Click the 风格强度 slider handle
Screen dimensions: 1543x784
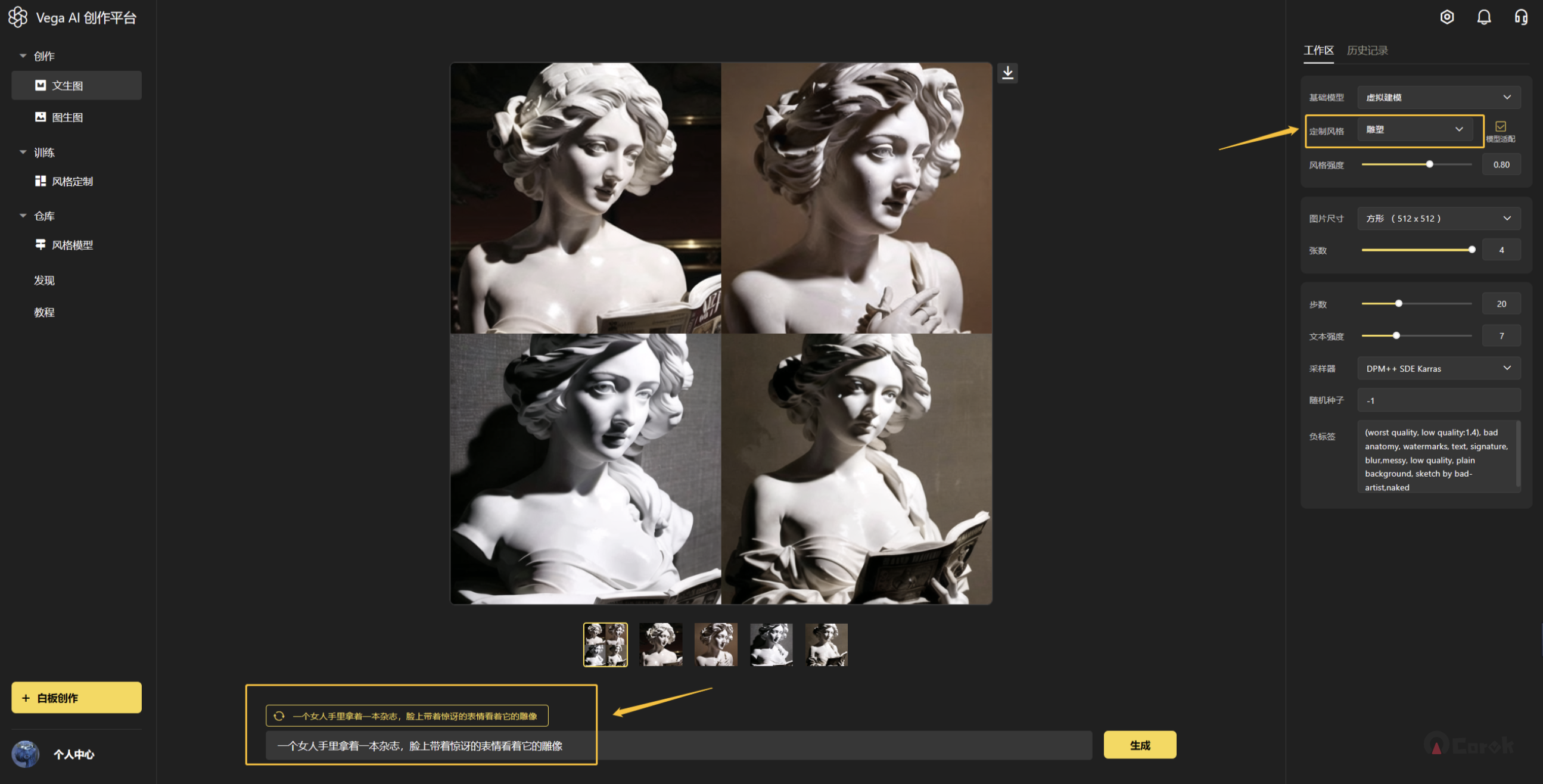(x=1429, y=164)
